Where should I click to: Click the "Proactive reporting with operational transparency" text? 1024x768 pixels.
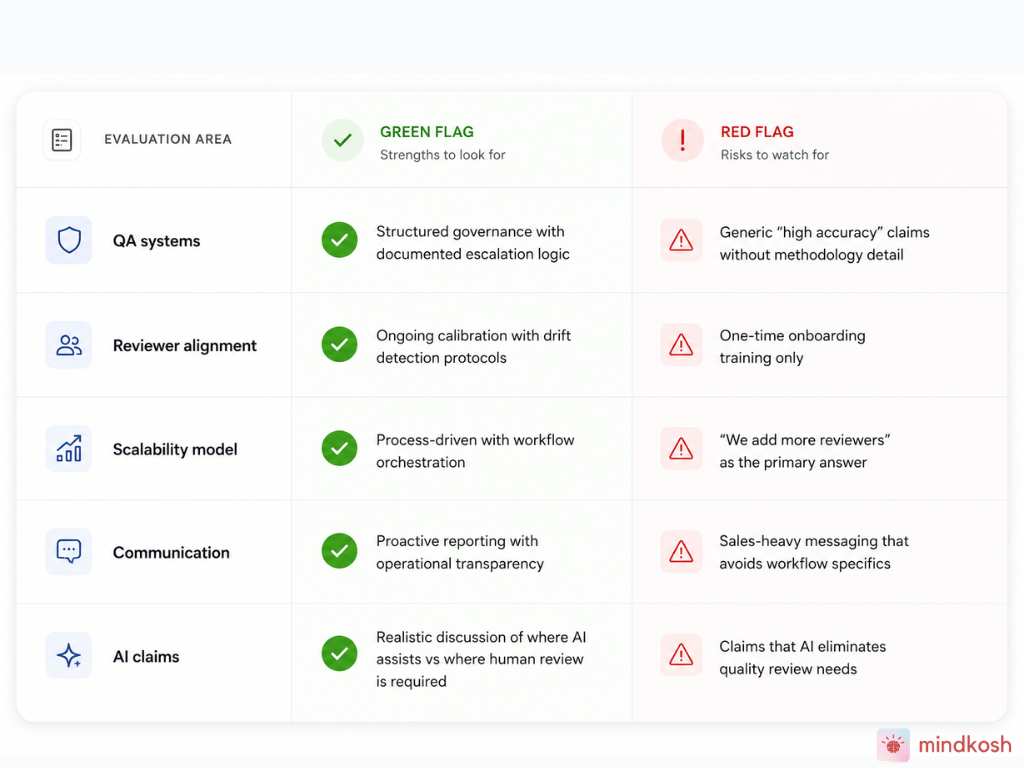460,552
